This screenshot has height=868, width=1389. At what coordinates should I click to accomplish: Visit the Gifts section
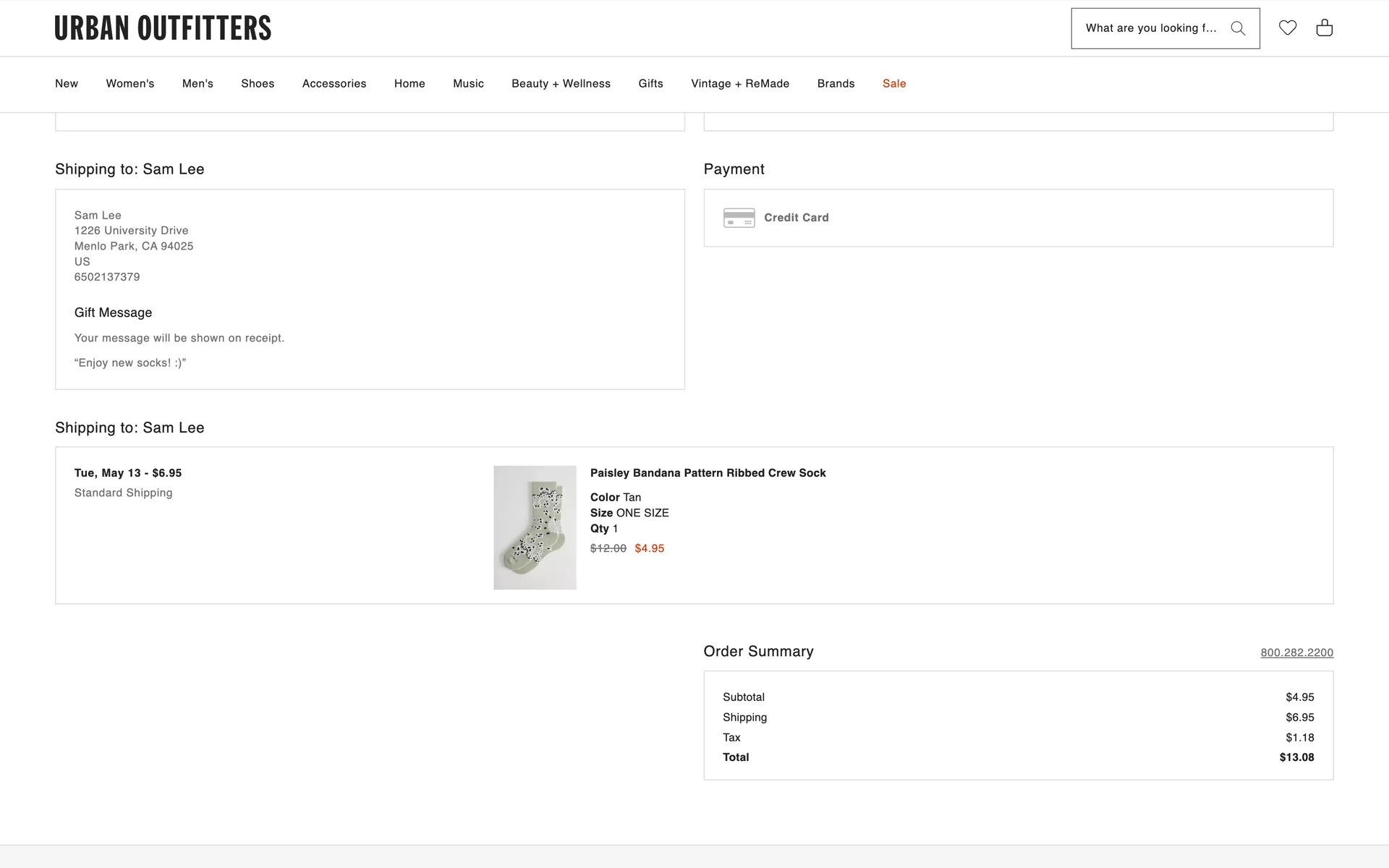pos(650,84)
